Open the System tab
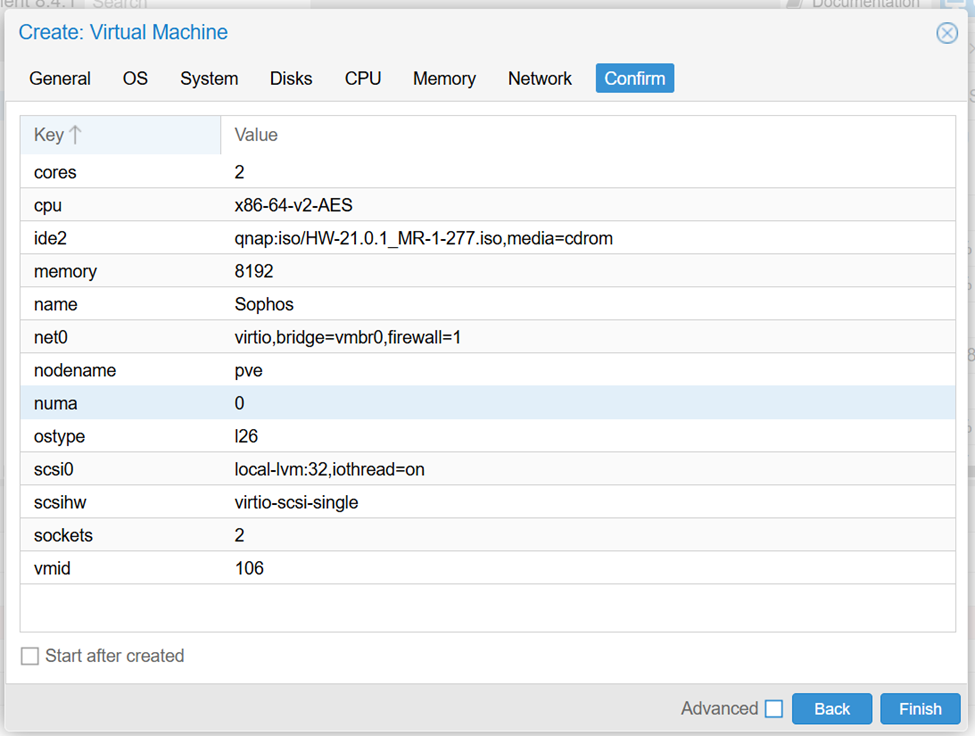This screenshot has height=736, width=975. pyautogui.click(x=209, y=78)
